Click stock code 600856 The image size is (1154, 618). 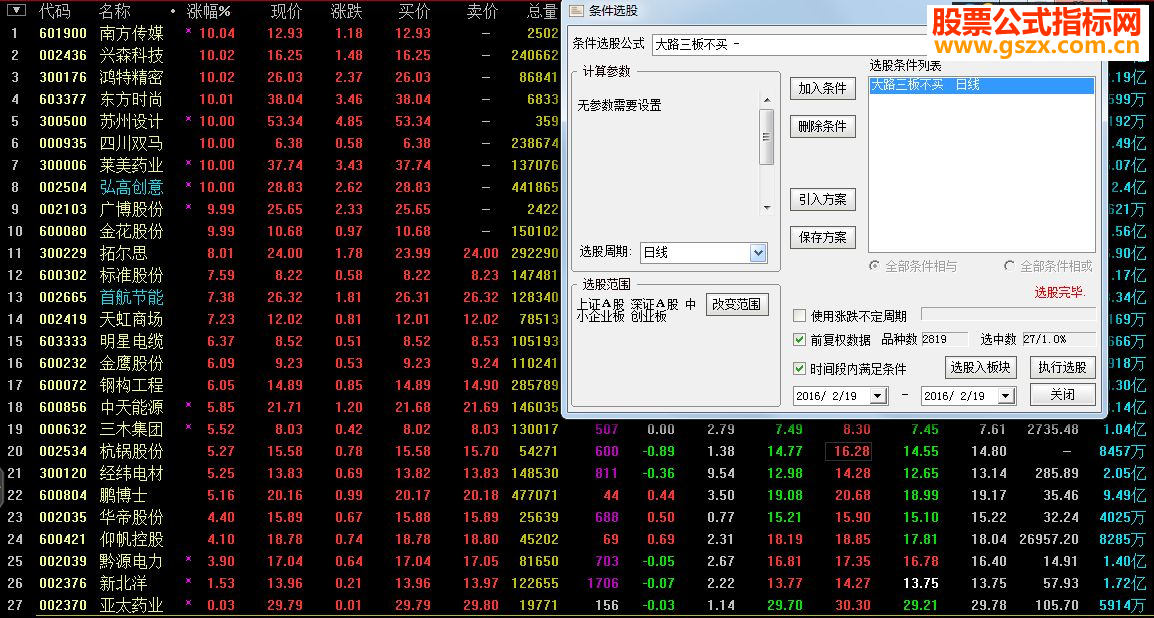tap(63, 408)
